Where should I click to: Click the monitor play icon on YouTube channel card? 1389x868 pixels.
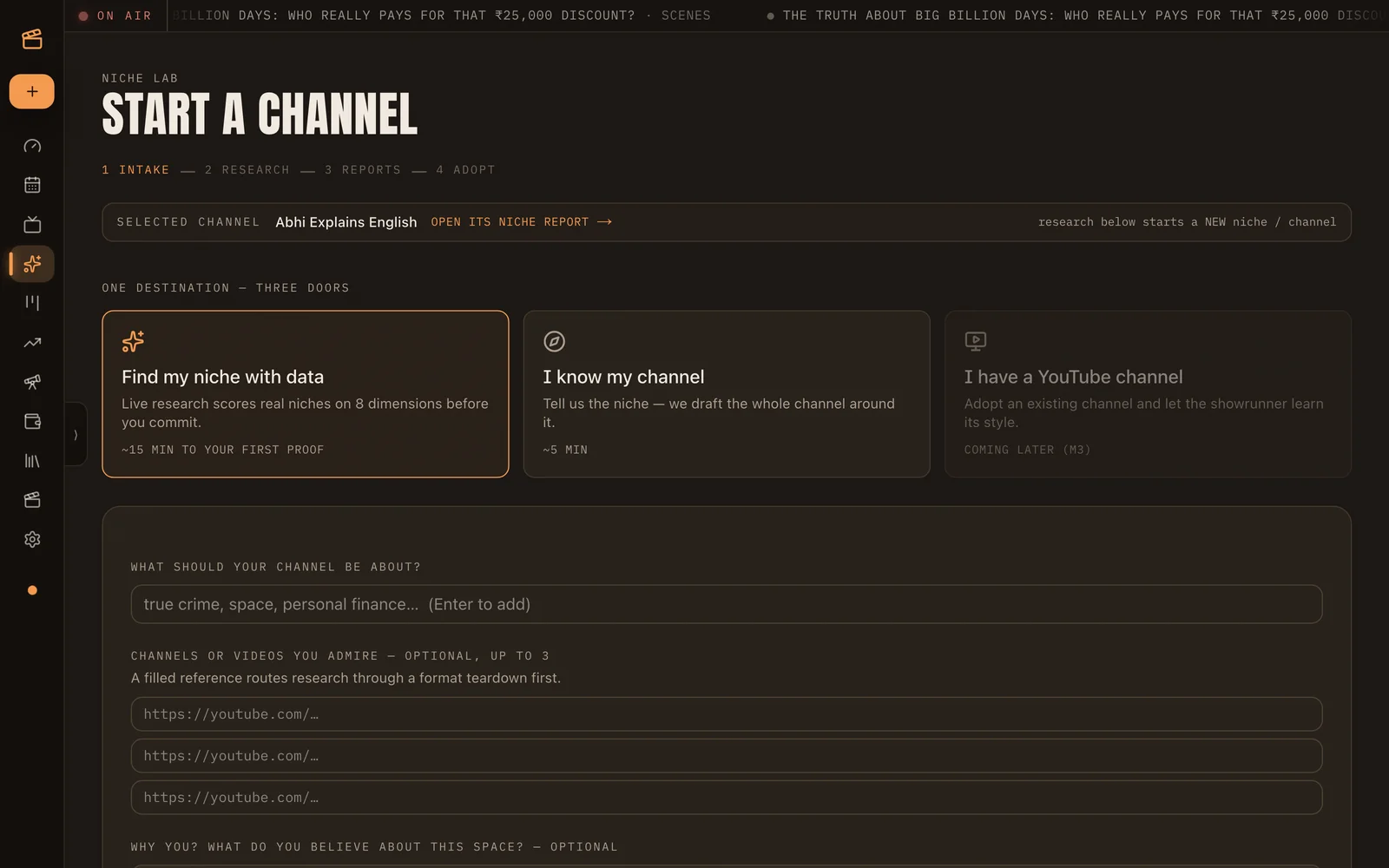[x=976, y=341]
